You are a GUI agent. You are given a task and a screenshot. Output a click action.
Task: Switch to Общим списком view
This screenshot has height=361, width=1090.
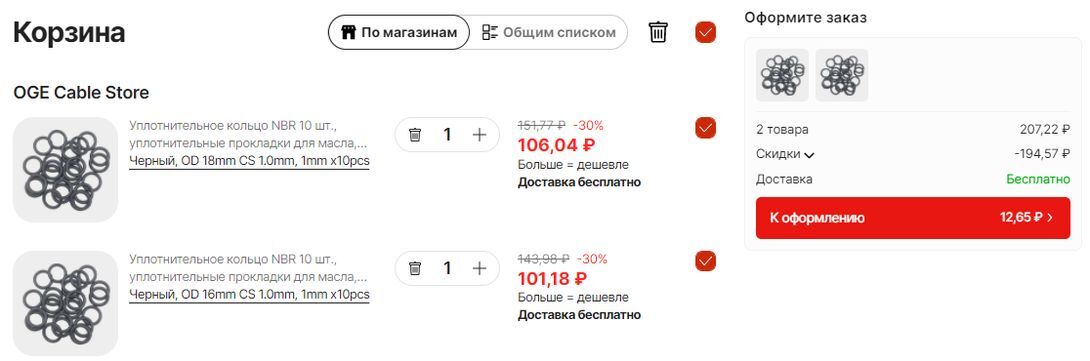[549, 32]
